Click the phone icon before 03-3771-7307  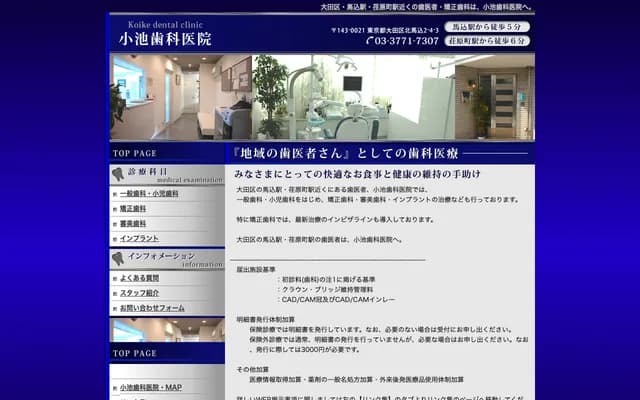(x=369, y=41)
